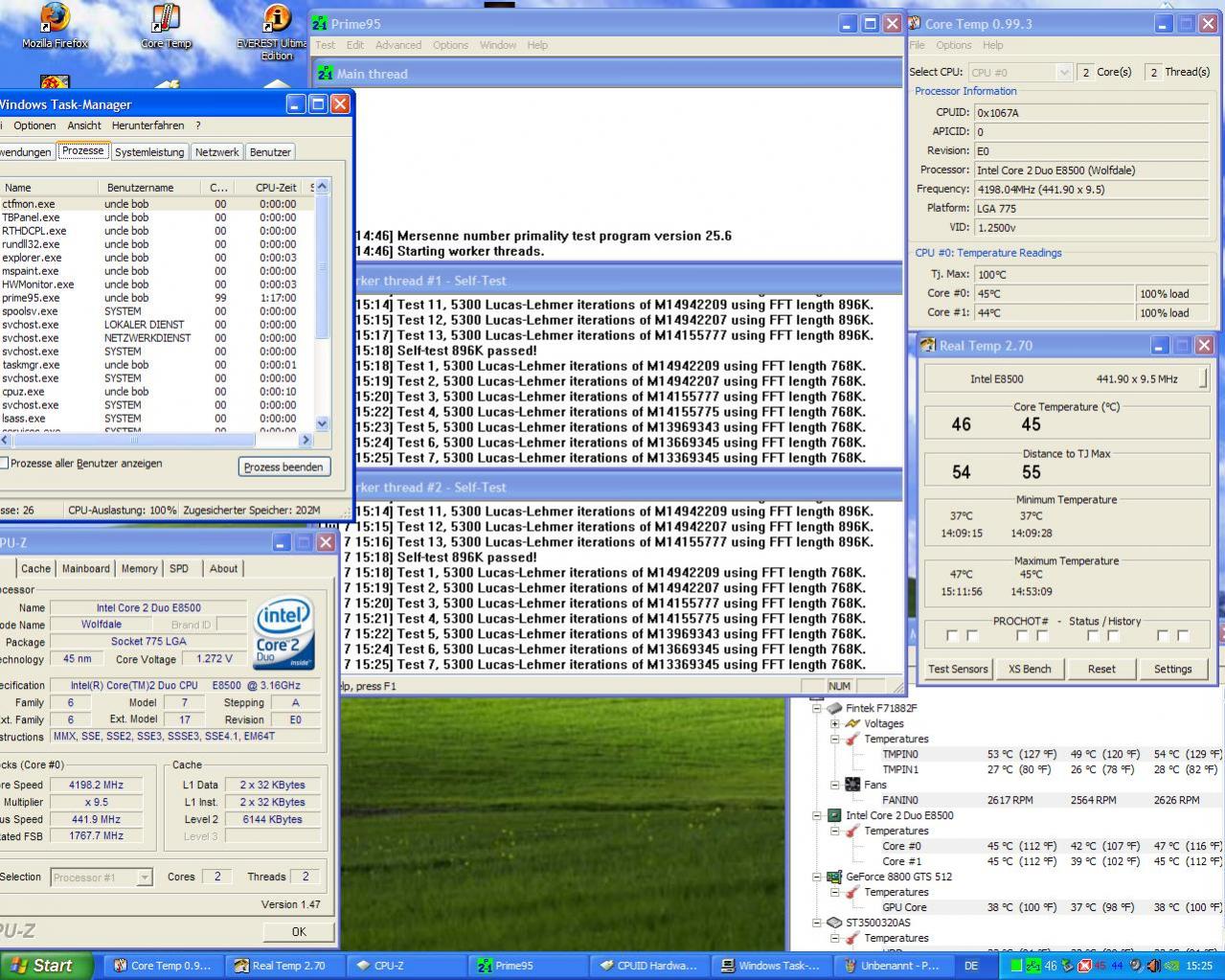Viewport: 1225px width, 980px height.
Task: Click the speaker volume tray icon
Action: point(1152,966)
